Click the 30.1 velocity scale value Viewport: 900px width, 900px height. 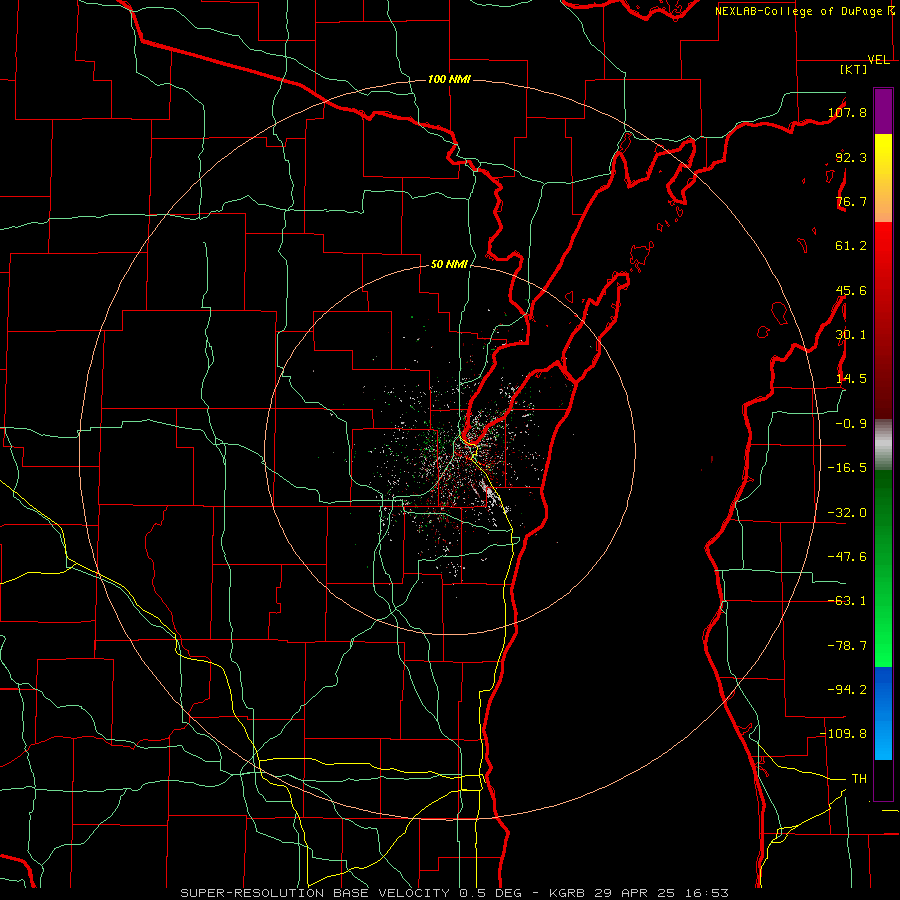tap(851, 335)
